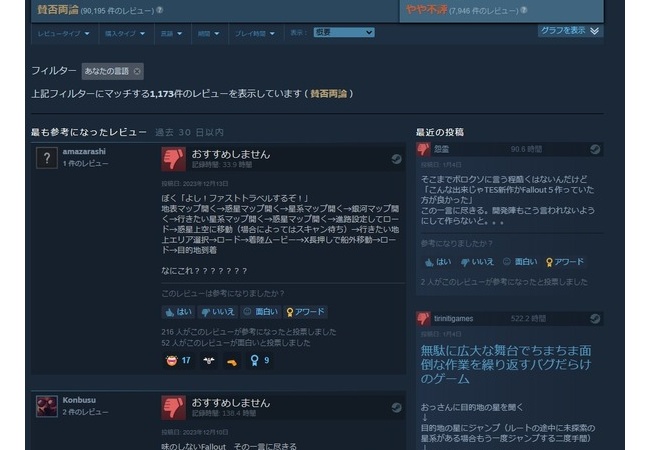
Task: Click the laughing face award showing 17
Action: click(178, 360)
